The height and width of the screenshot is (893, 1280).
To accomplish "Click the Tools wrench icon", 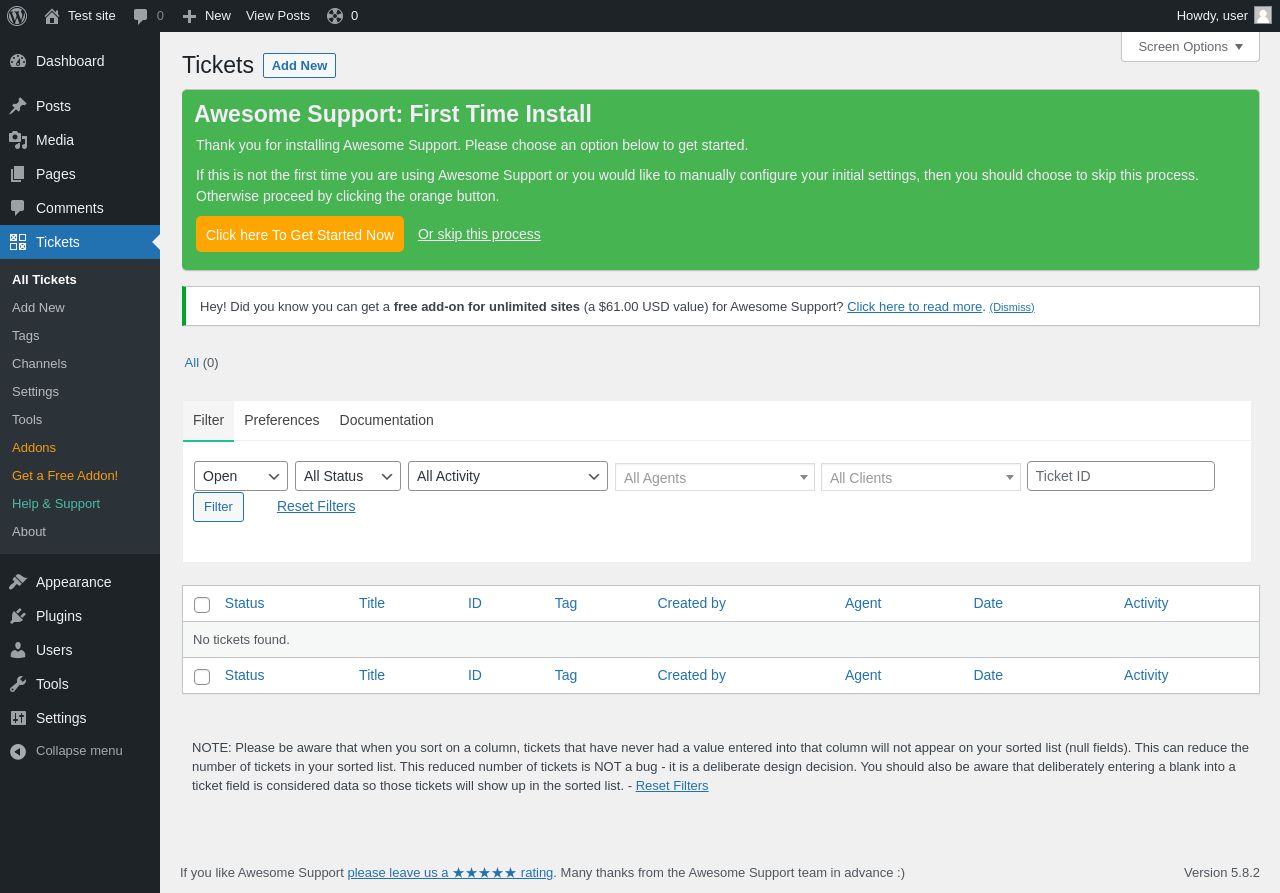I will click(x=18, y=684).
